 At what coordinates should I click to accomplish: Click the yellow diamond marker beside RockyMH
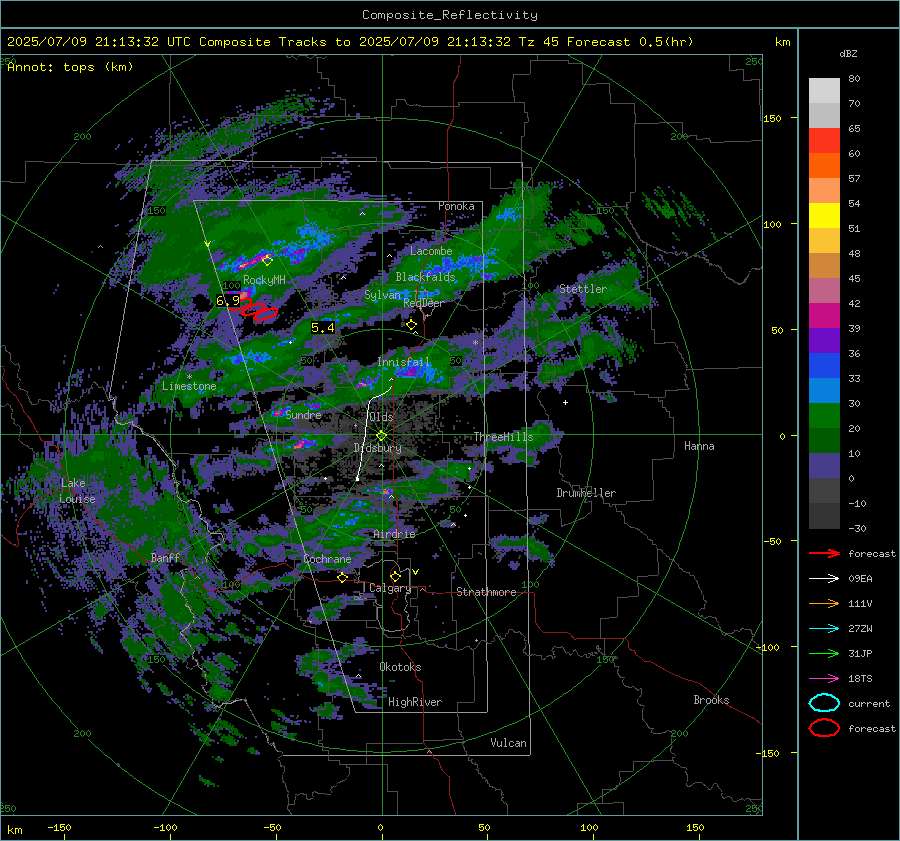pyautogui.click(x=267, y=261)
